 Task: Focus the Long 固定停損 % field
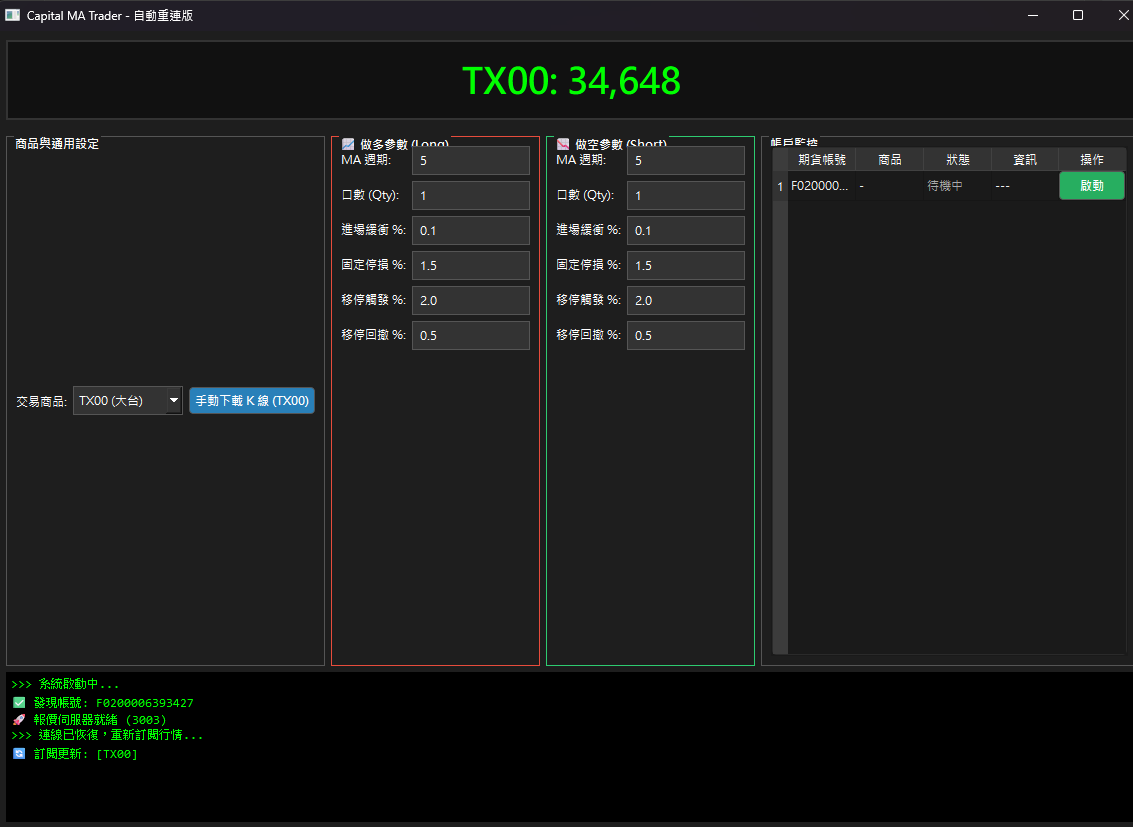pos(470,266)
